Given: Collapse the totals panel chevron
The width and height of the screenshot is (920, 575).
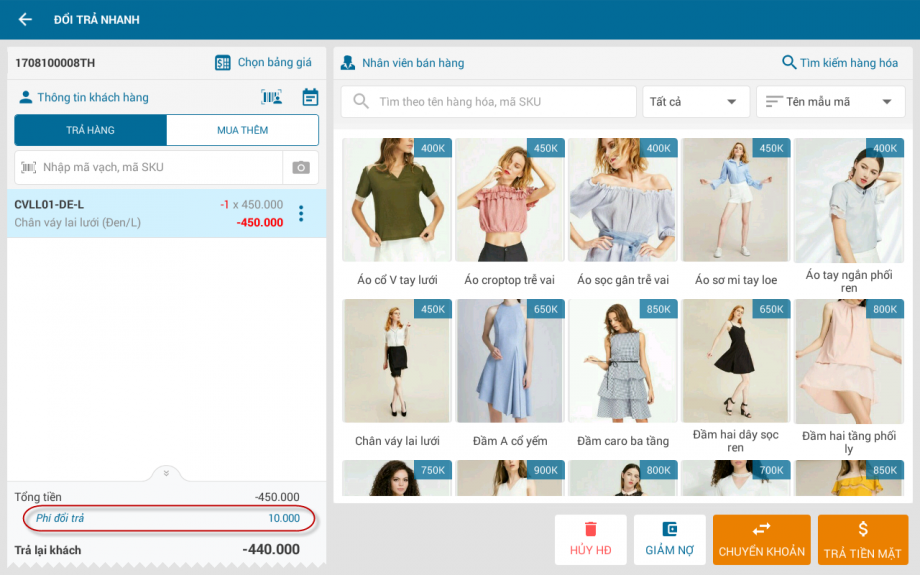Looking at the screenshot, I should click(166, 473).
